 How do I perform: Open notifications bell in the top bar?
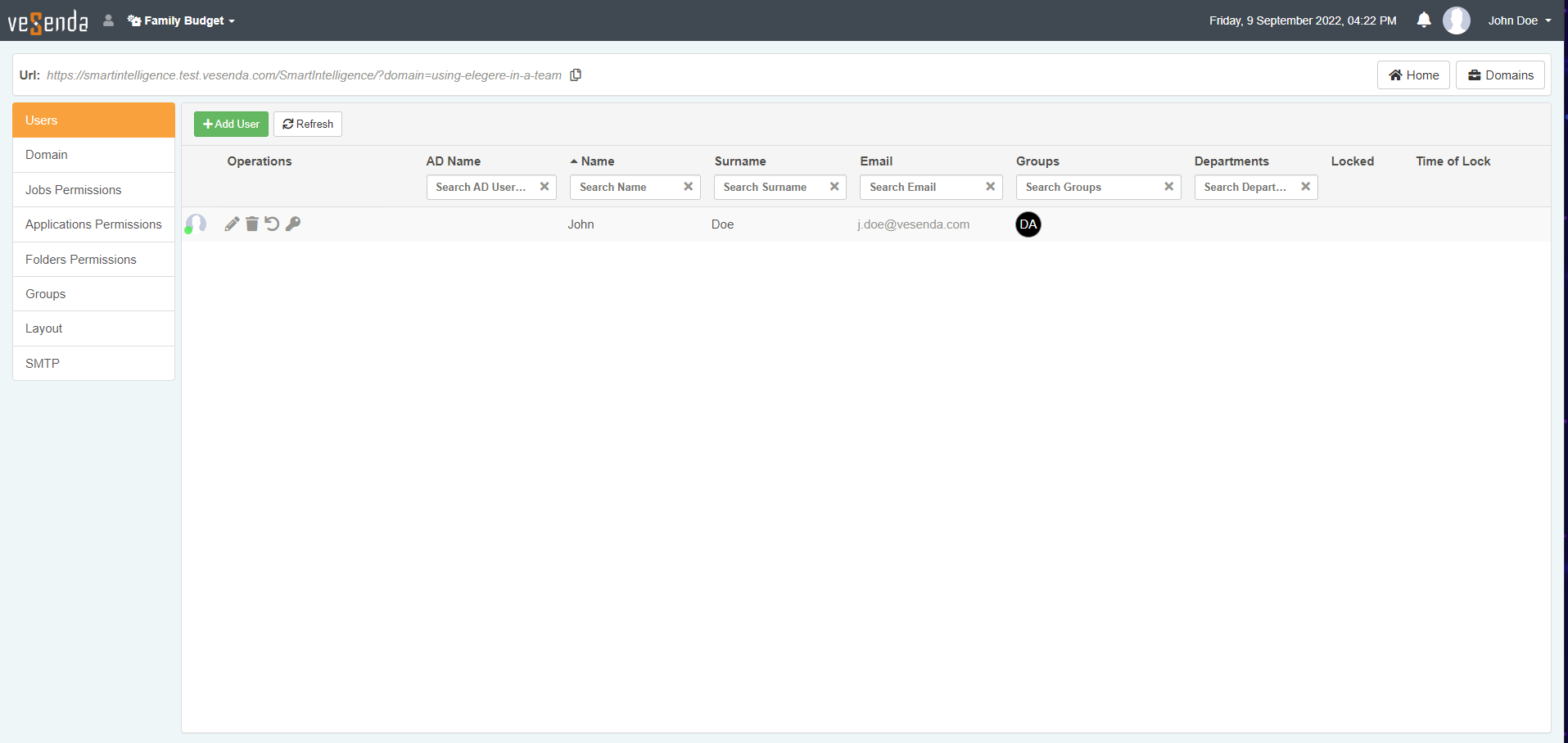pos(1424,20)
